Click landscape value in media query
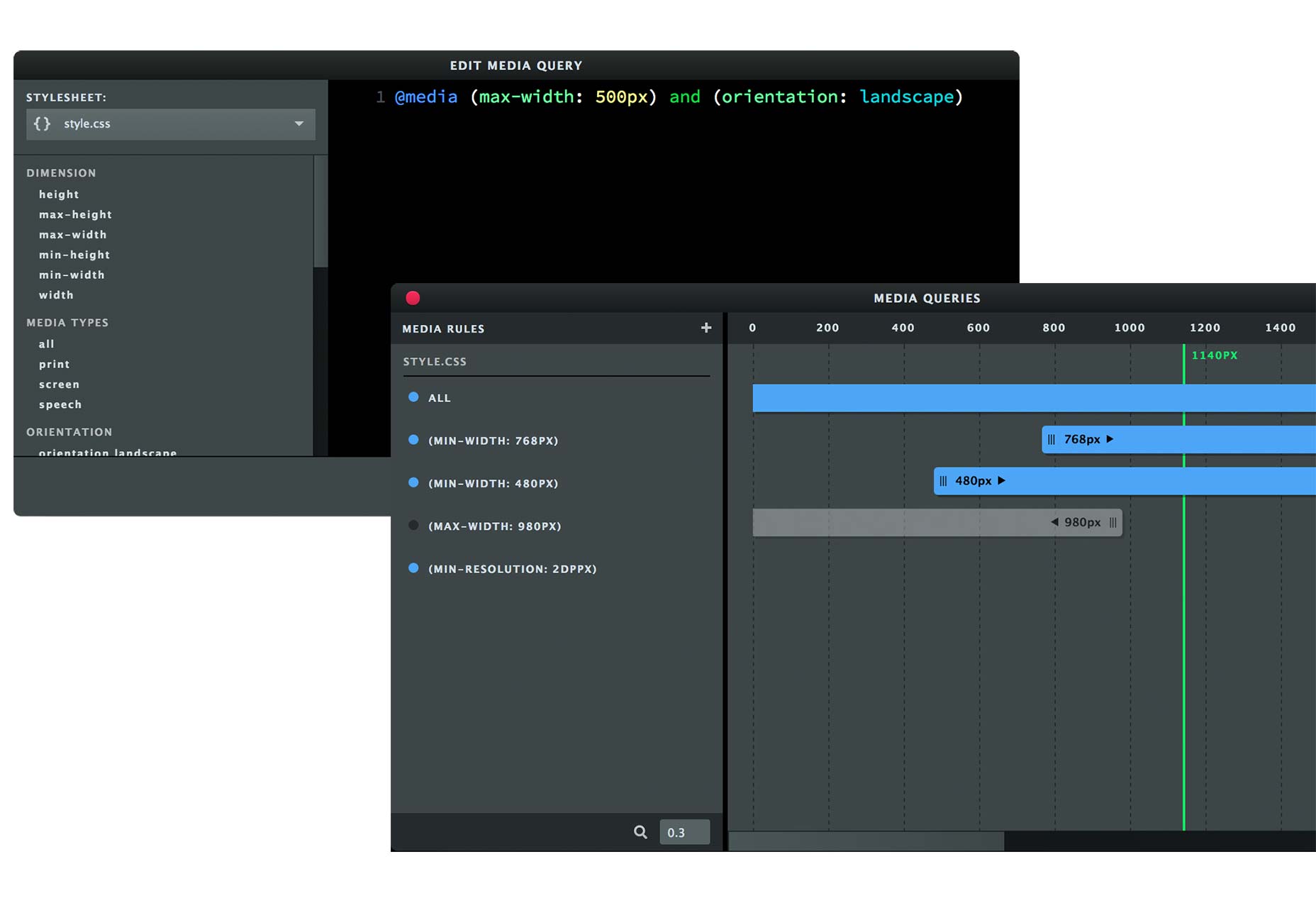The height and width of the screenshot is (908, 1316). (x=907, y=97)
